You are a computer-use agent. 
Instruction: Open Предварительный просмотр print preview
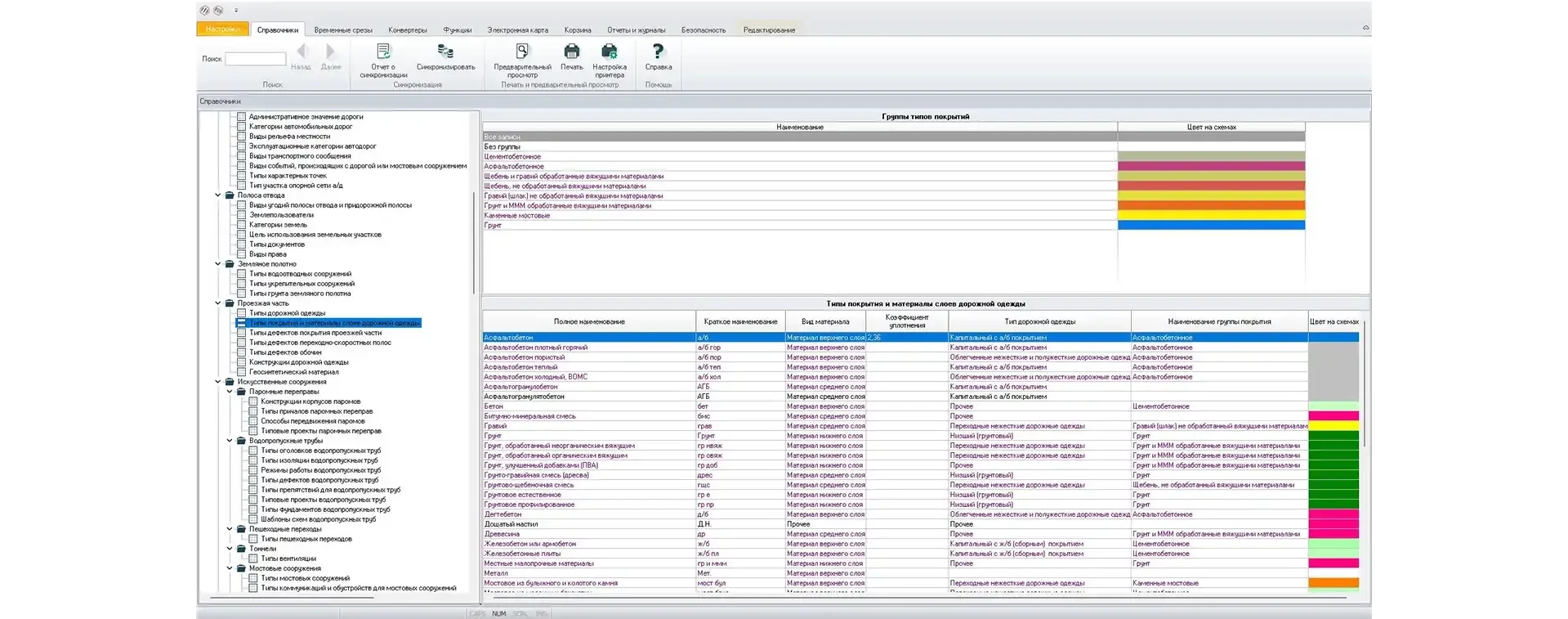522,52
